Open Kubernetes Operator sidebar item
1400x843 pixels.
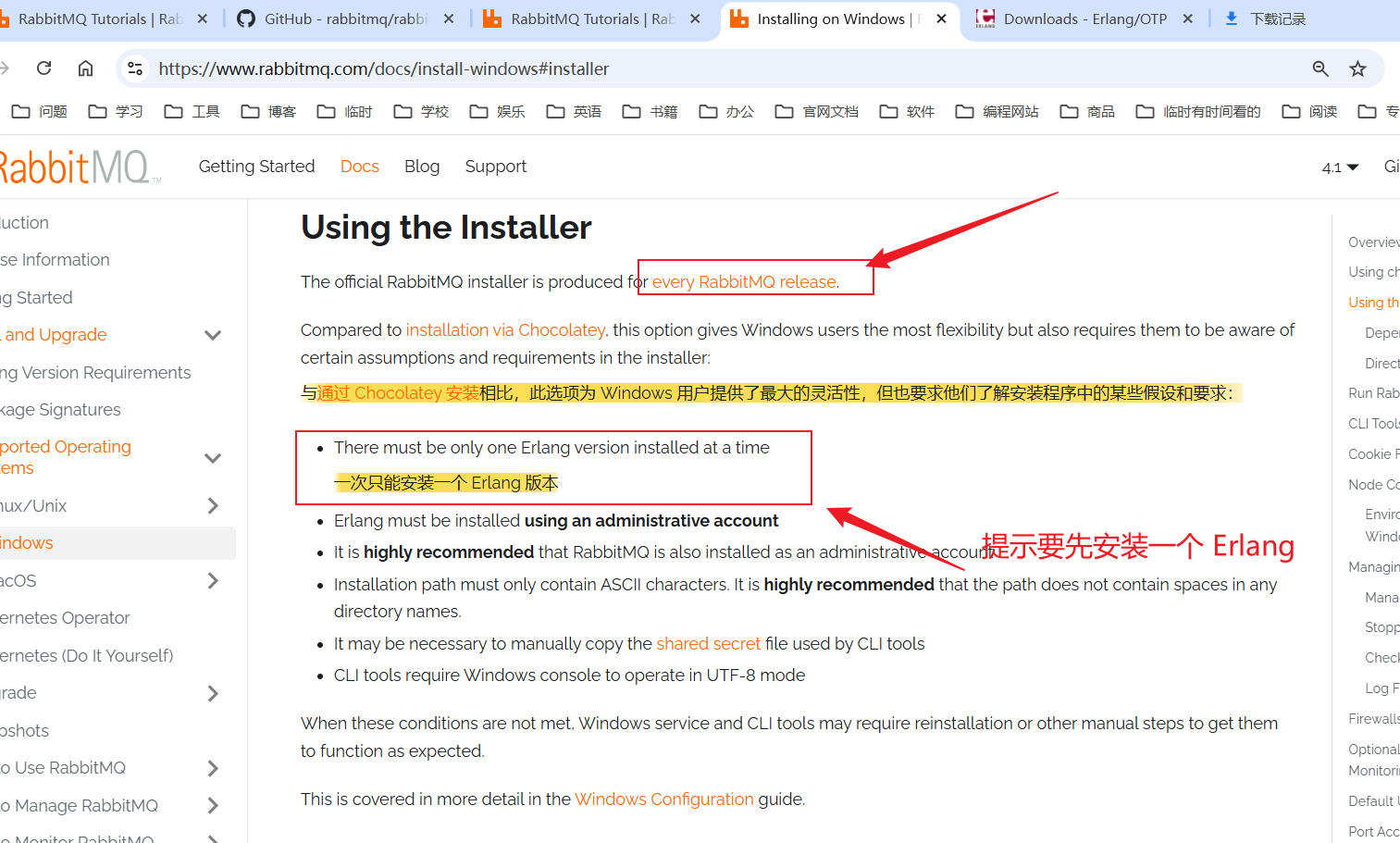click(65, 617)
